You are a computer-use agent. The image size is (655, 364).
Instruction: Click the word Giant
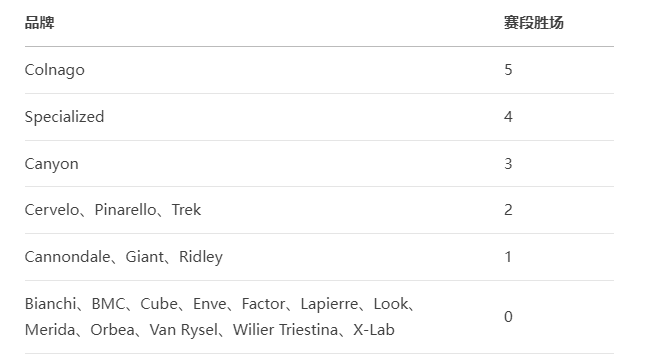145,257
